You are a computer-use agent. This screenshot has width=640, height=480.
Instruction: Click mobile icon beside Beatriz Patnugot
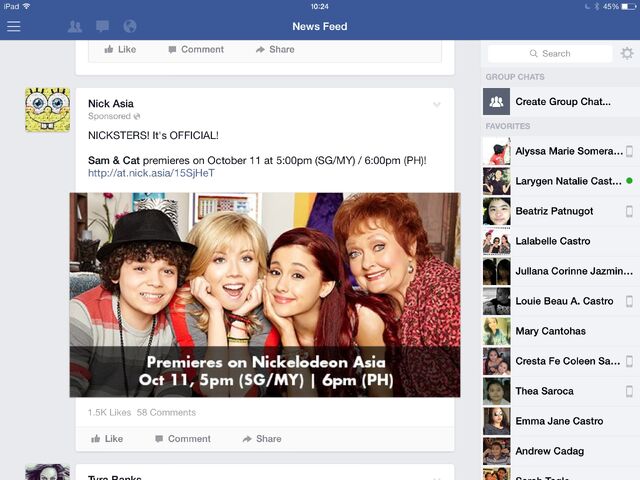pyautogui.click(x=629, y=211)
